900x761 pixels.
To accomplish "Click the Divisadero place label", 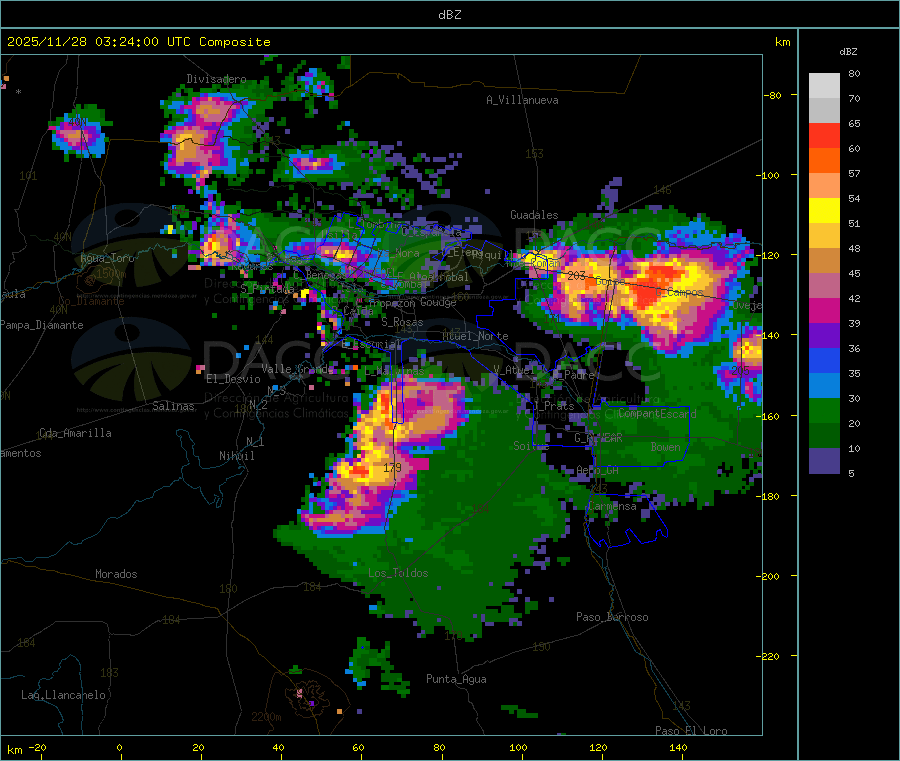I will click(216, 79).
